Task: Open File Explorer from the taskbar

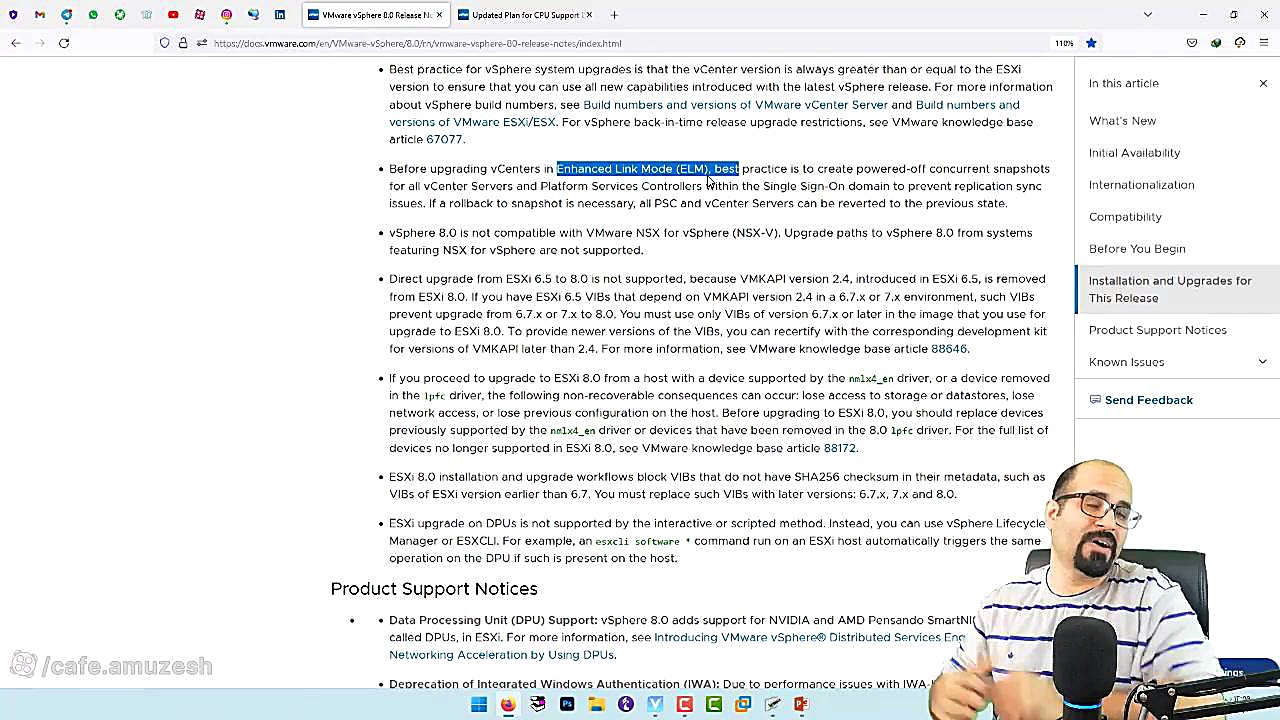Action: [597, 704]
